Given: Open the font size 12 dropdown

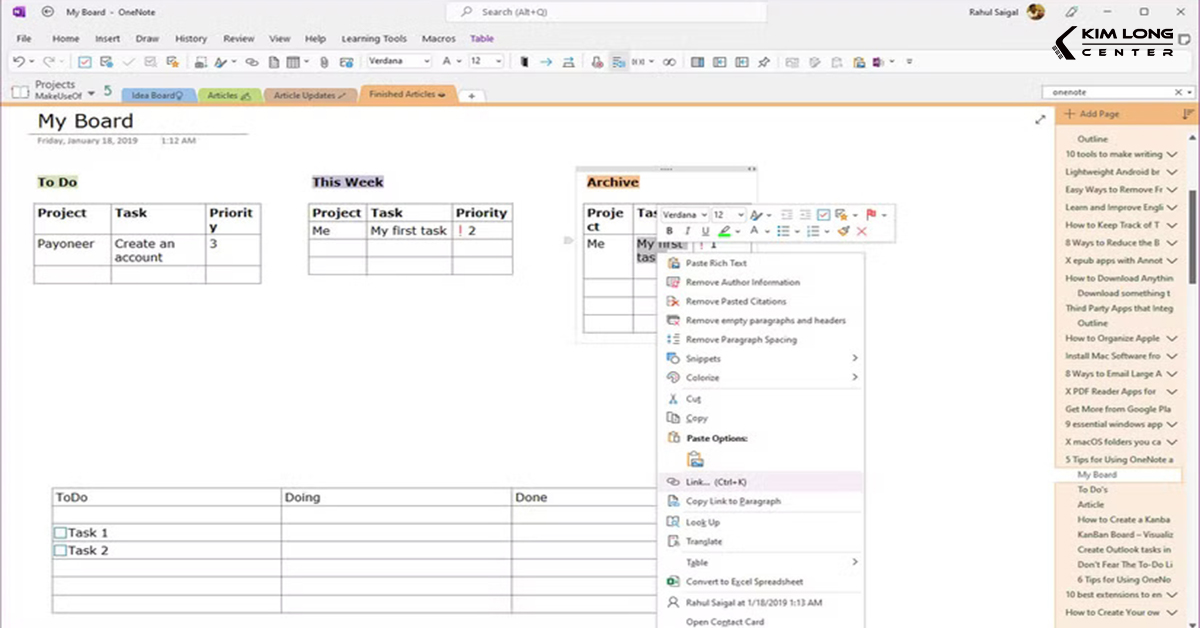Looking at the screenshot, I should point(730,214).
